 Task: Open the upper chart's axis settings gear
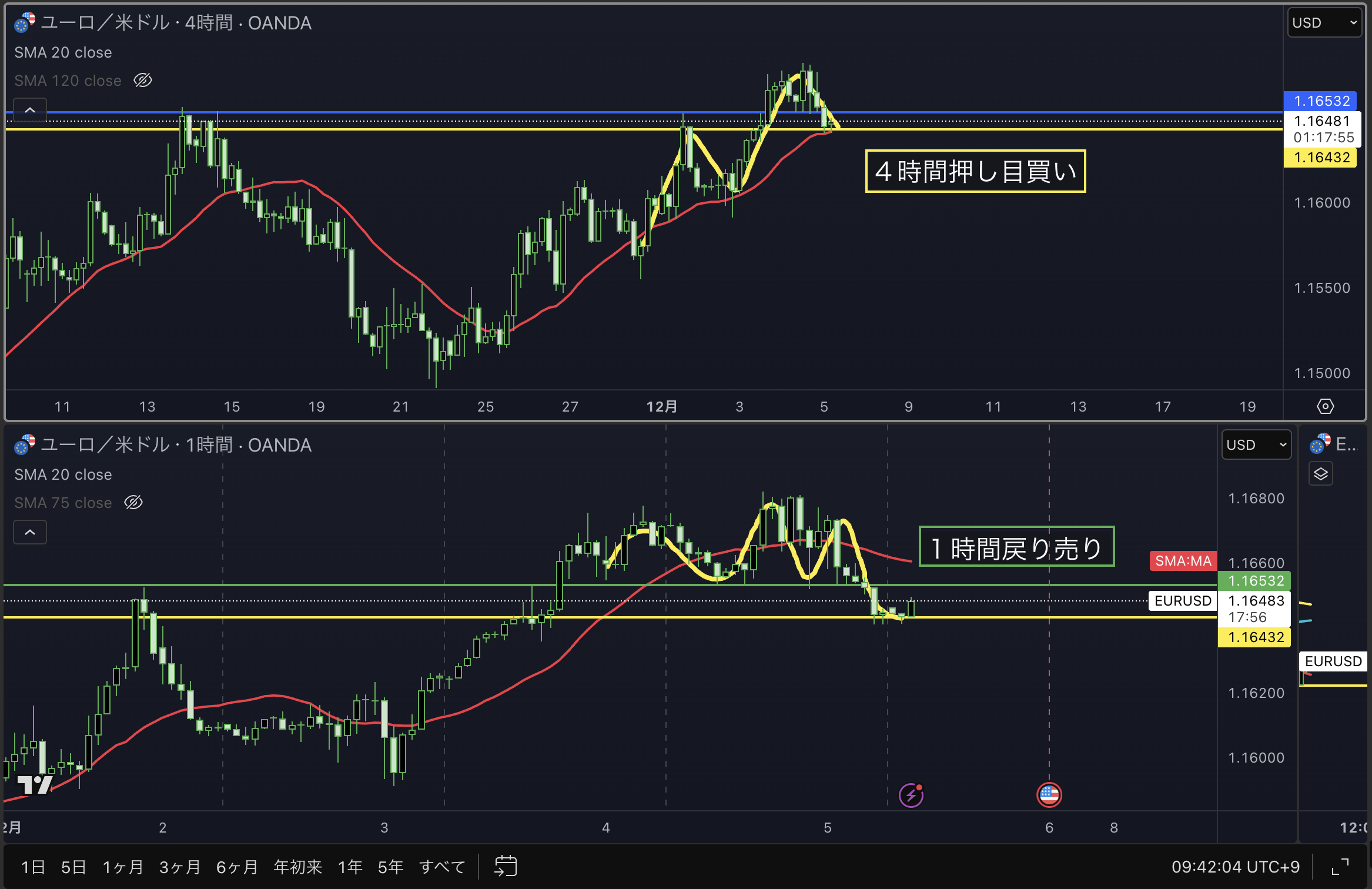coord(1325,406)
